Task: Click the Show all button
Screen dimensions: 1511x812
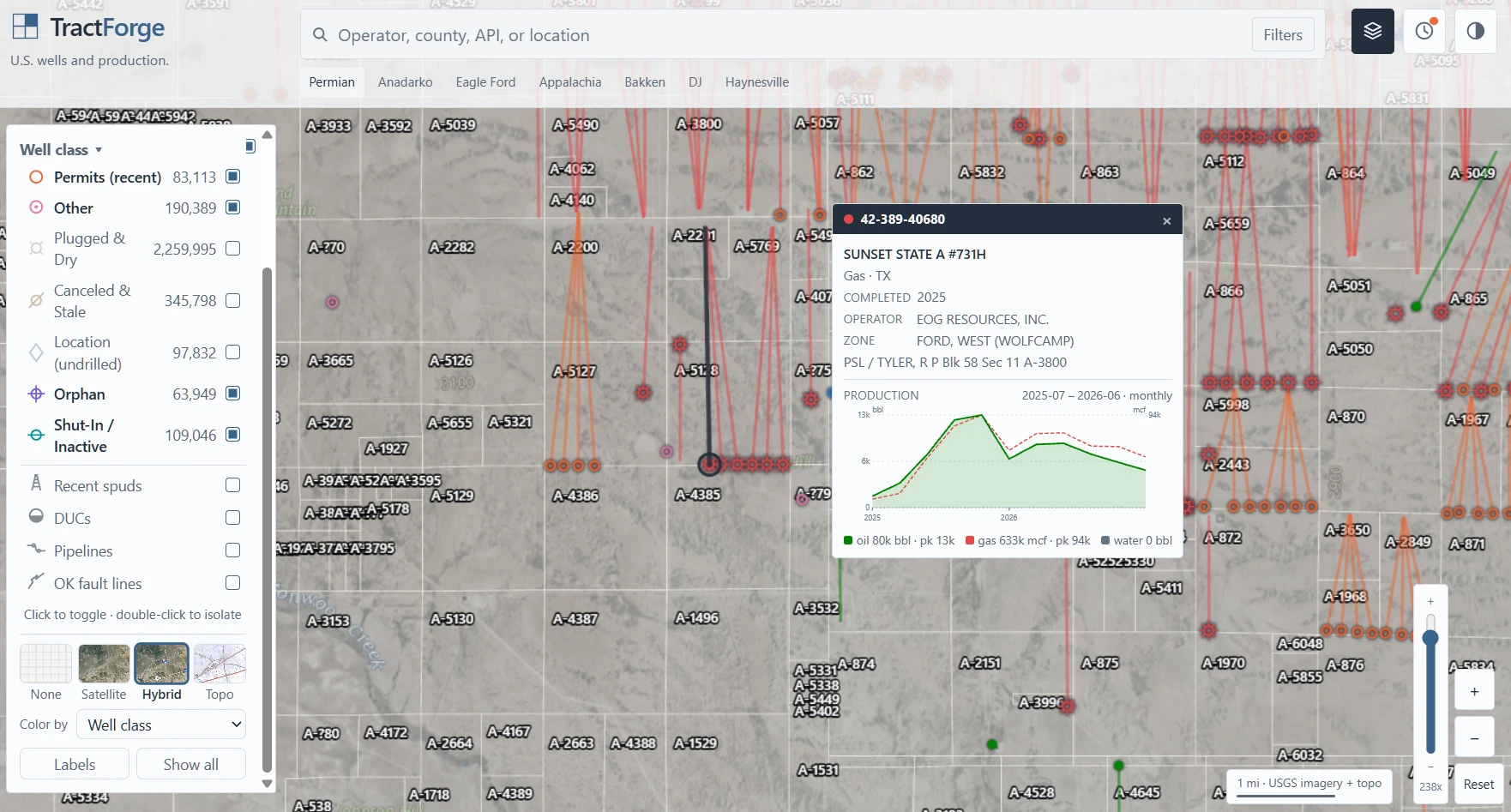Action: point(191,765)
